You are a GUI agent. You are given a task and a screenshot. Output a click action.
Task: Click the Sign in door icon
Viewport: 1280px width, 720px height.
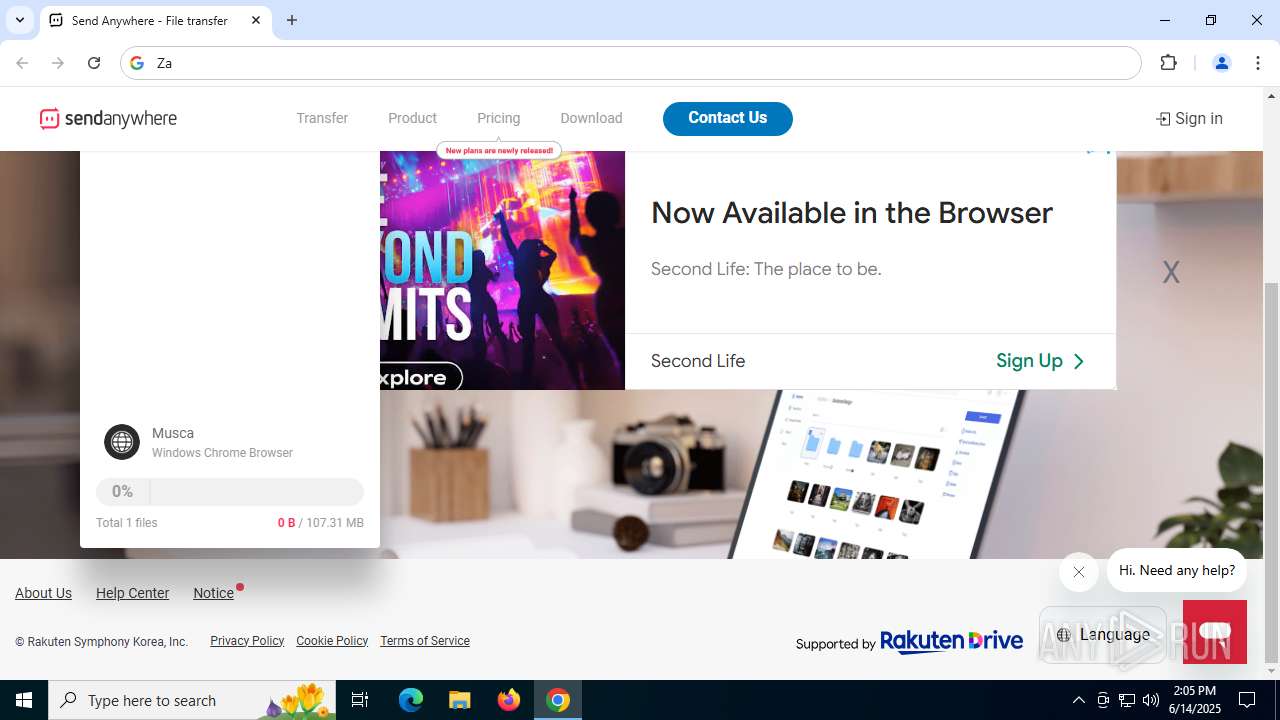(x=1163, y=119)
